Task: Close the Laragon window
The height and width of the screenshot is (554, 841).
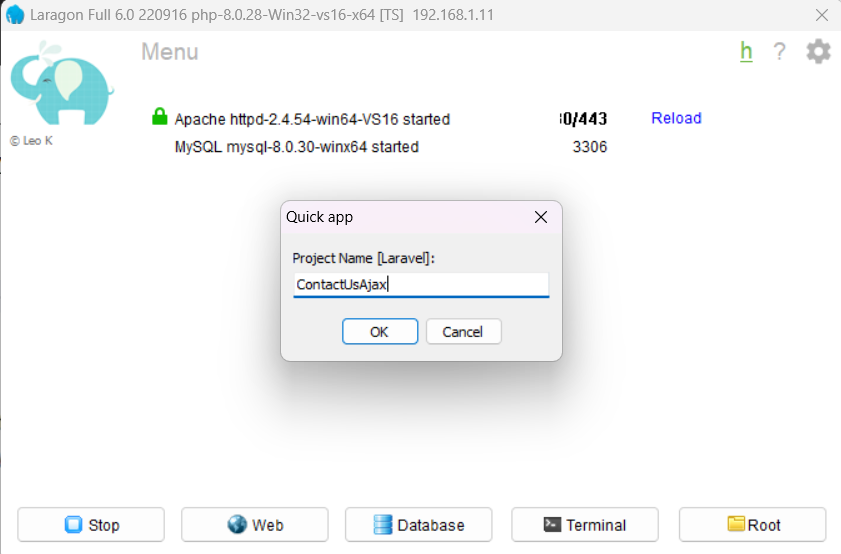Action: (822, 15)
